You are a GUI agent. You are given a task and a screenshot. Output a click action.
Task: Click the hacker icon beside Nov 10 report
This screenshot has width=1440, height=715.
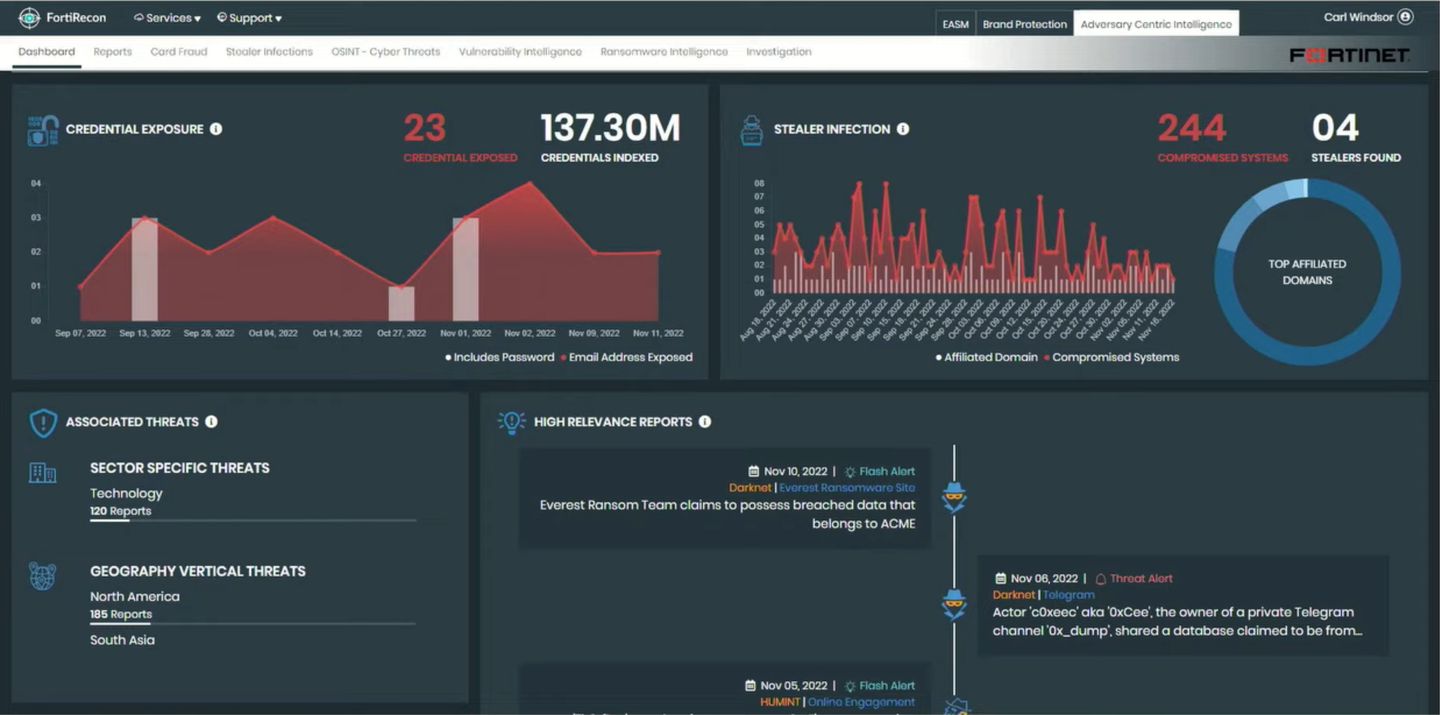click(x=954, y=497)
